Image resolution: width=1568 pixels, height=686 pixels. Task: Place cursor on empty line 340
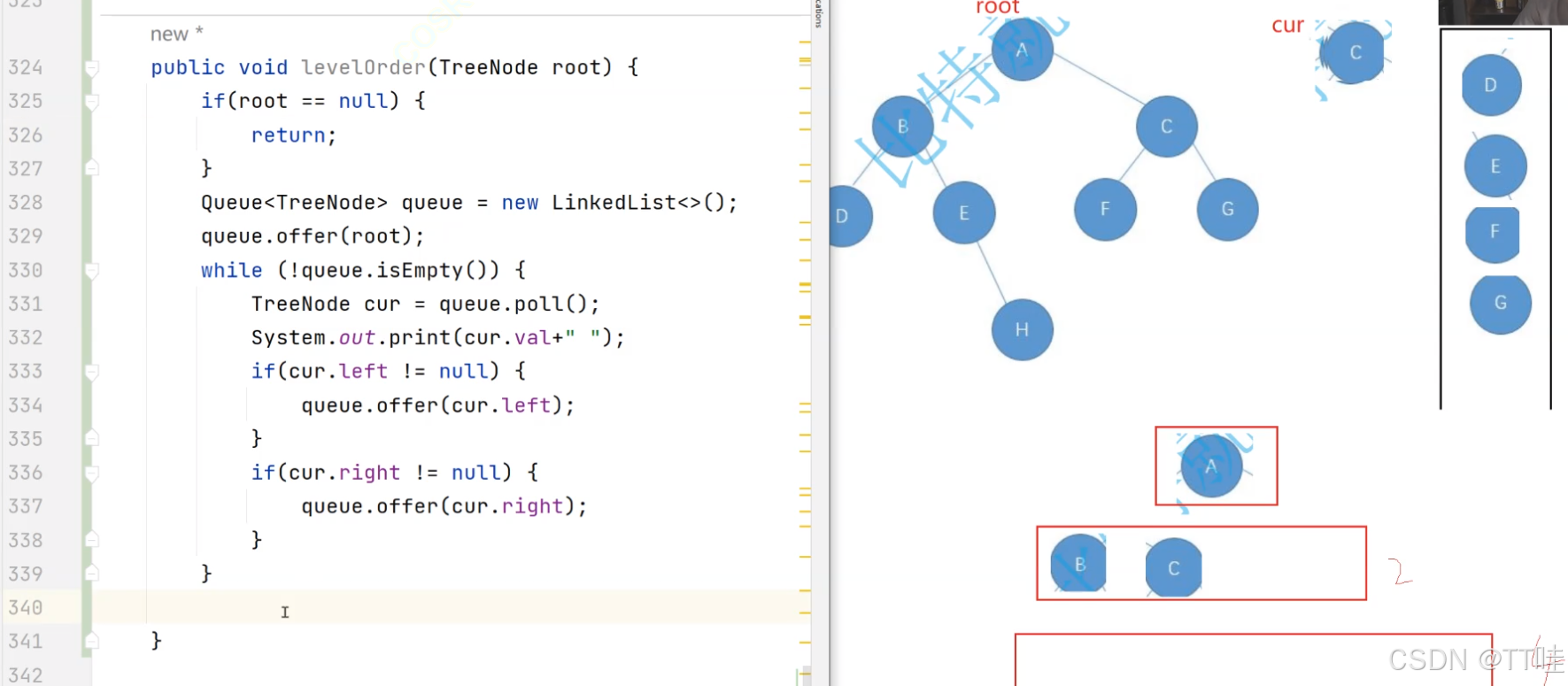coord(450,607)
